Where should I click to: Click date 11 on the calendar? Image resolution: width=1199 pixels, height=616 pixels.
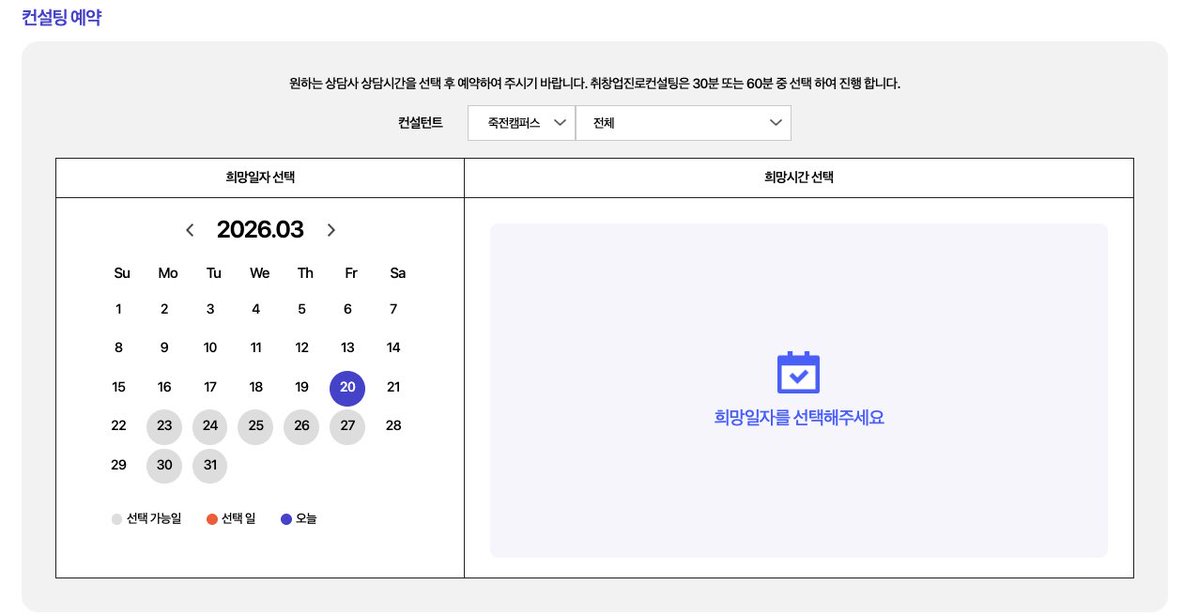256,348
